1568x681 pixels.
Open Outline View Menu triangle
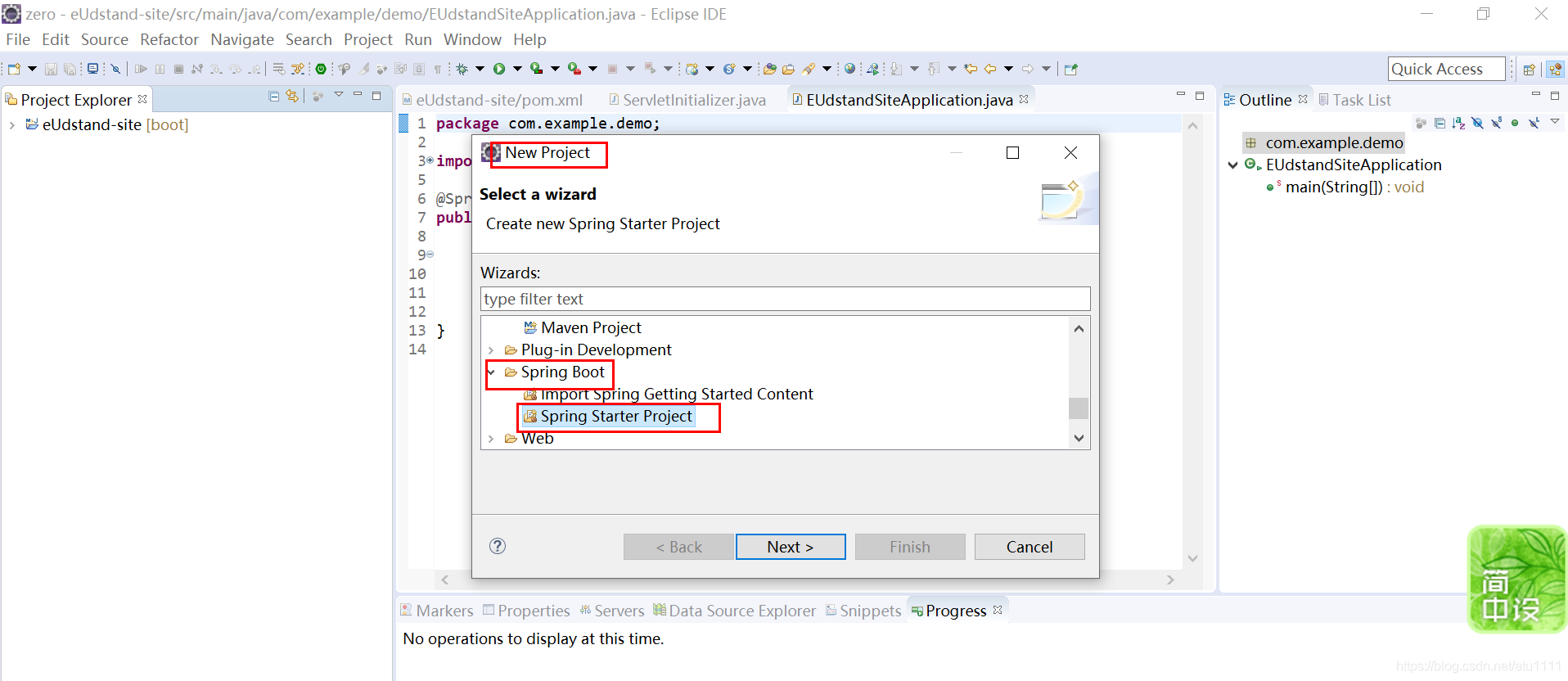(x=1555, y=122)
